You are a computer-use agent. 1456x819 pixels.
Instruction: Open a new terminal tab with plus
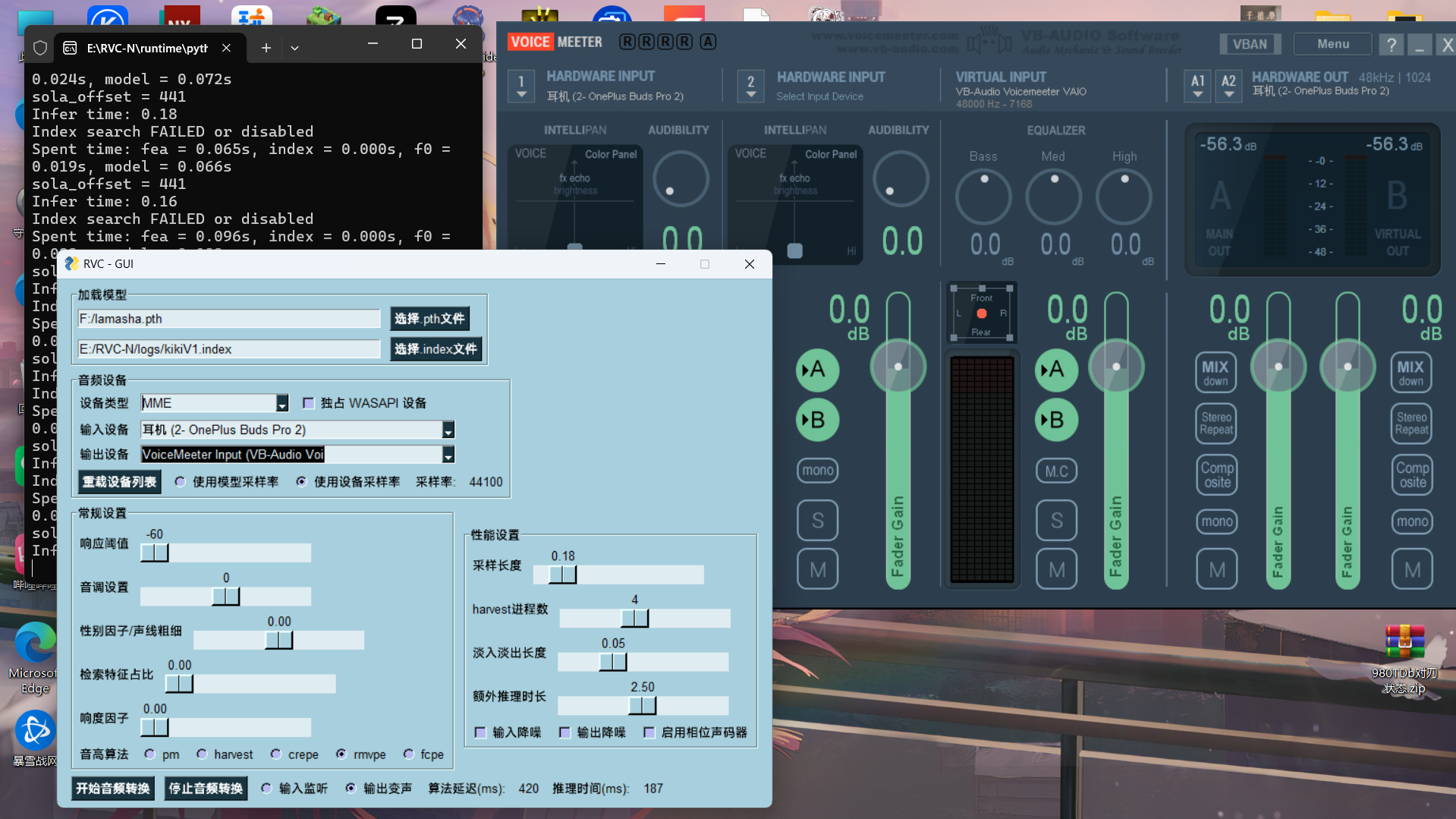266,48
